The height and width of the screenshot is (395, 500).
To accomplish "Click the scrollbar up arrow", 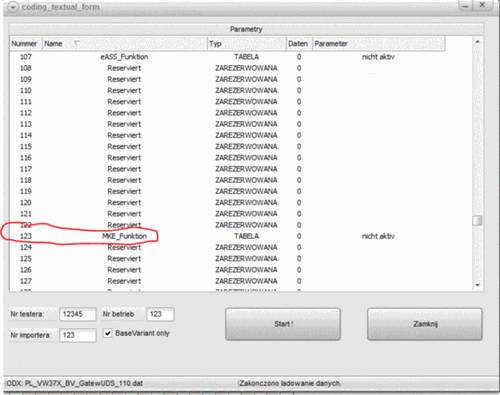I will pyautogui.click(x=477, y=42).
